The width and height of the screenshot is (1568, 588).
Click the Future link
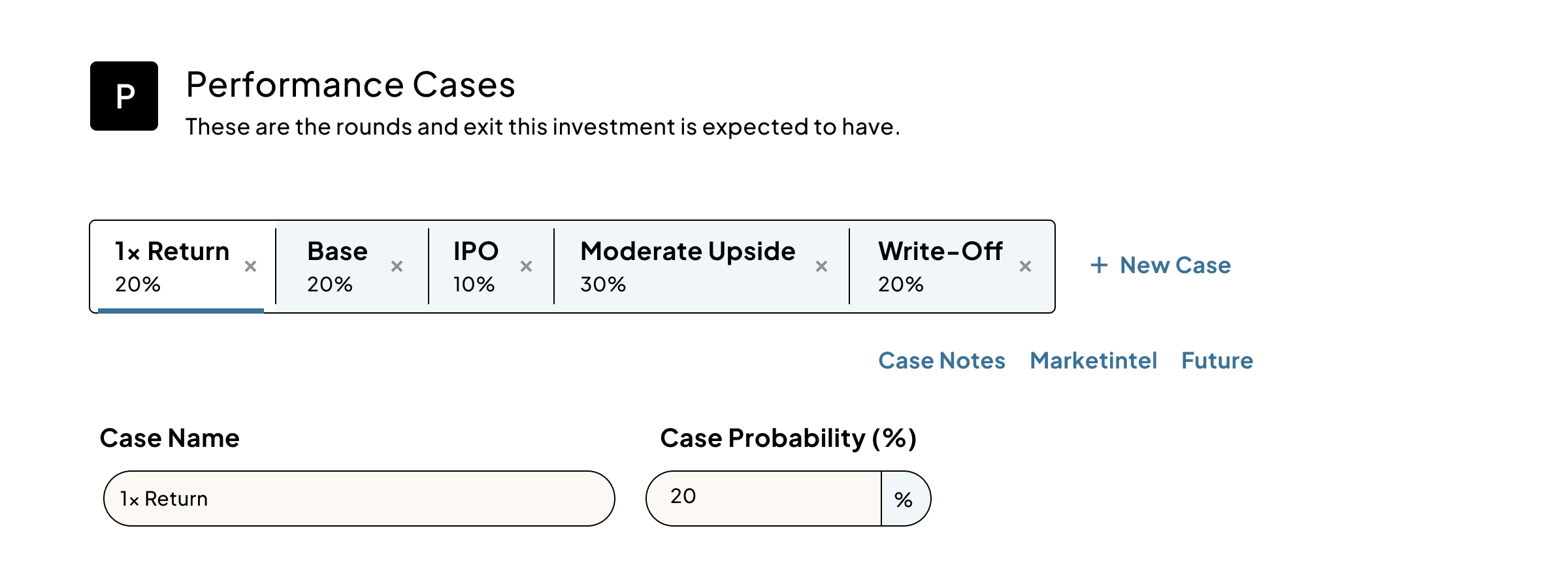tap(1217, 361)
